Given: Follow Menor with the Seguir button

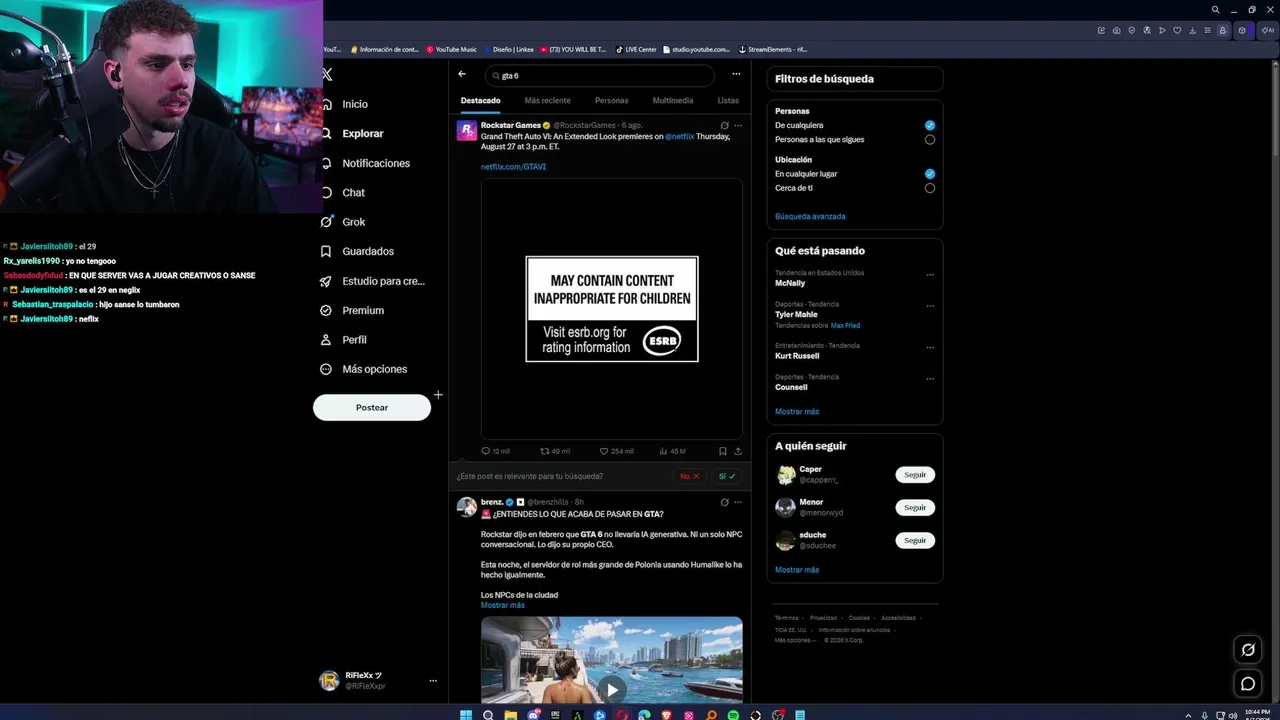Looking at the screenshot, I should pos(915,508).
